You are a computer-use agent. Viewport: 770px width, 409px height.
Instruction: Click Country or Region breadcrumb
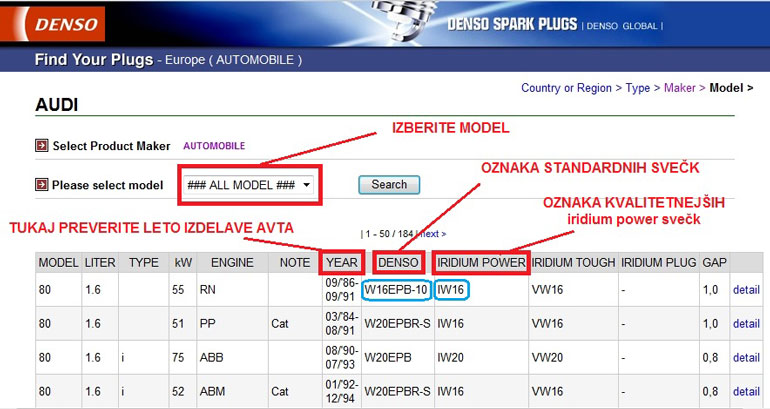point(566,88)
